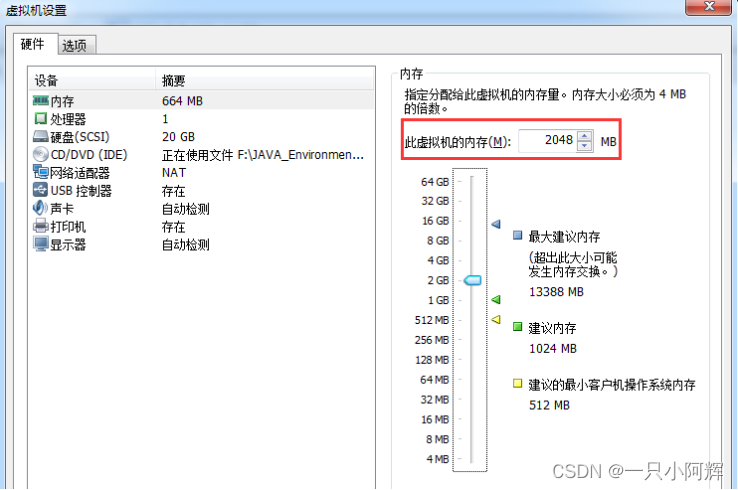
Task: Click the 4 GB slider scale label
Action: pos(438,260)
